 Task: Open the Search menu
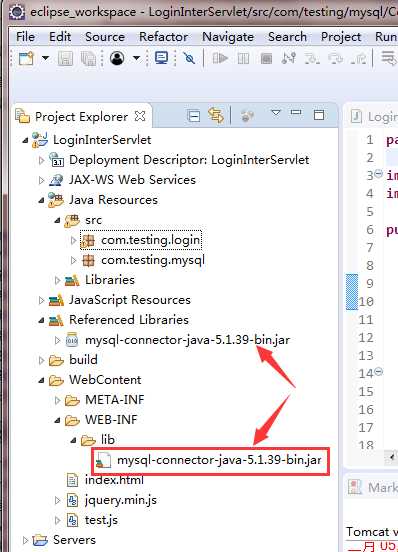tap(287, 37)
